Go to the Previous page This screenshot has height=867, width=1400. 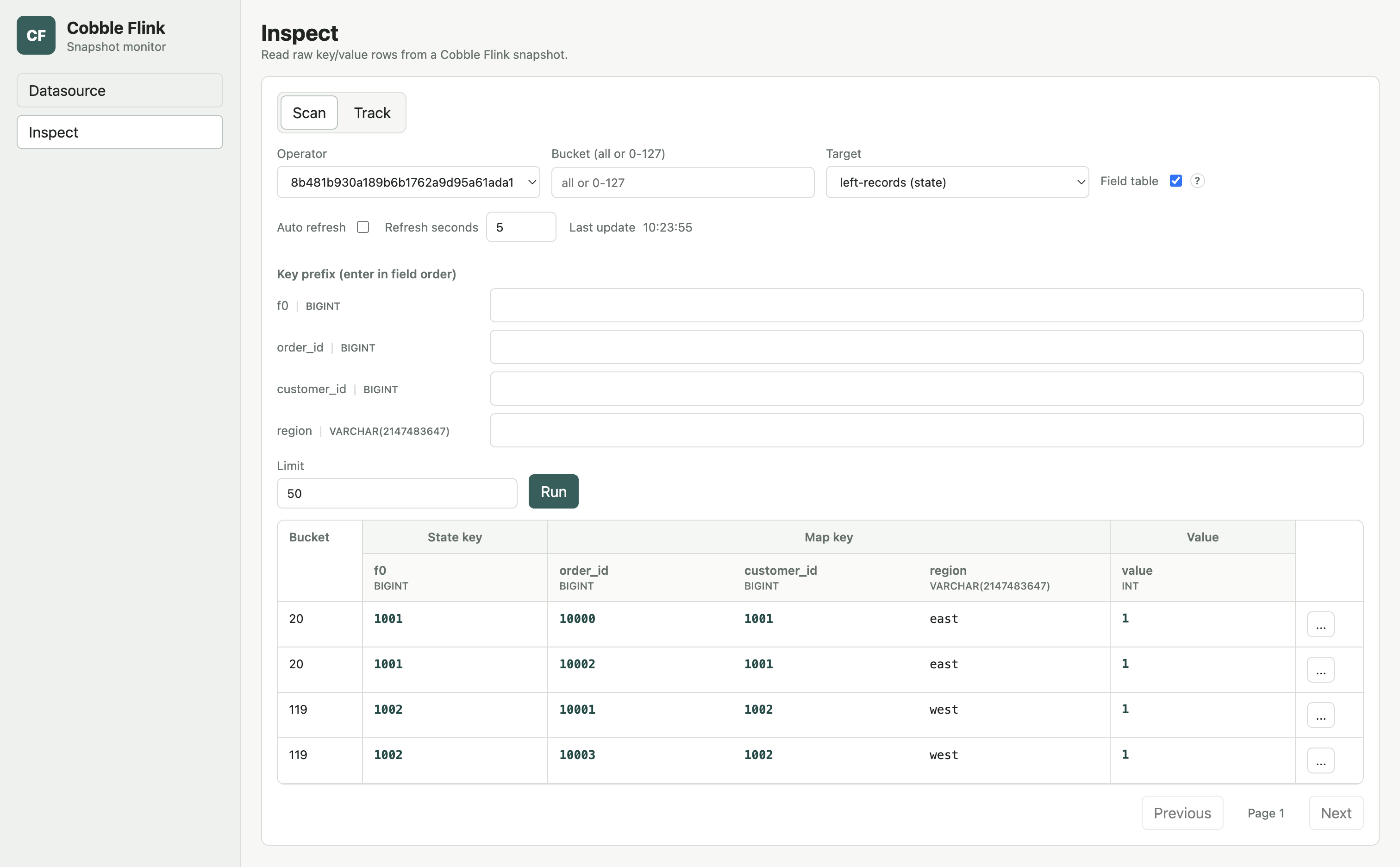tap(1181, 813)
